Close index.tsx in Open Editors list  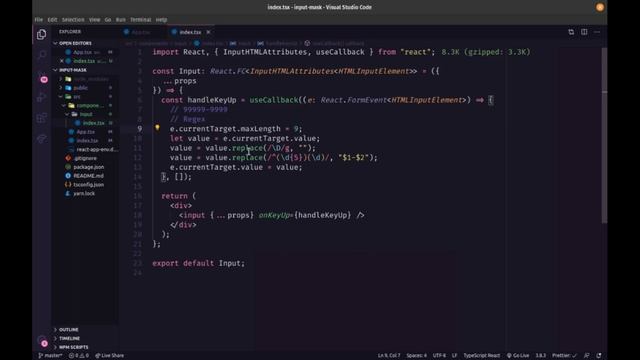point(62,61)
